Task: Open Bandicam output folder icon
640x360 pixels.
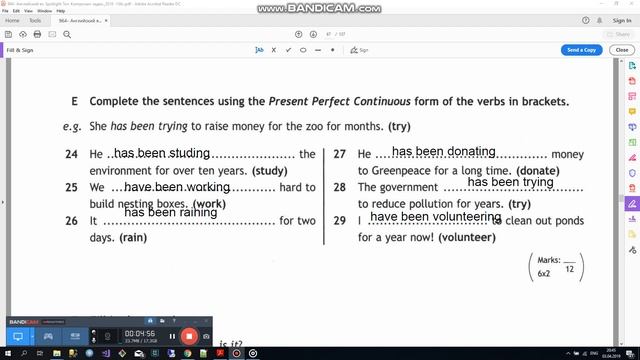Action: click(162, 321)
